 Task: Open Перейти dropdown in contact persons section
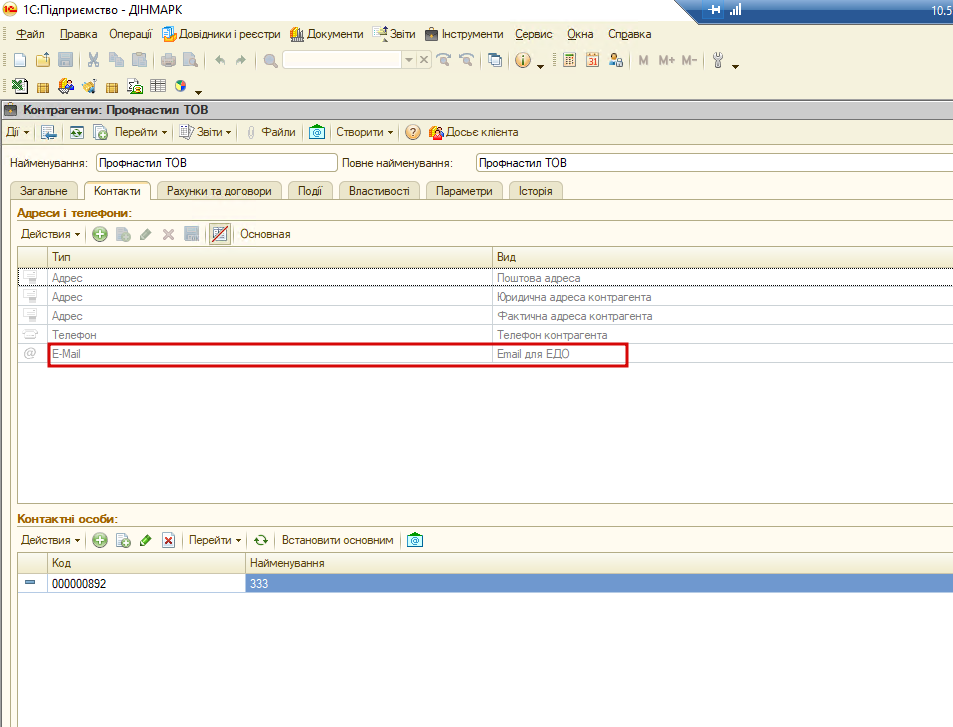215,540
